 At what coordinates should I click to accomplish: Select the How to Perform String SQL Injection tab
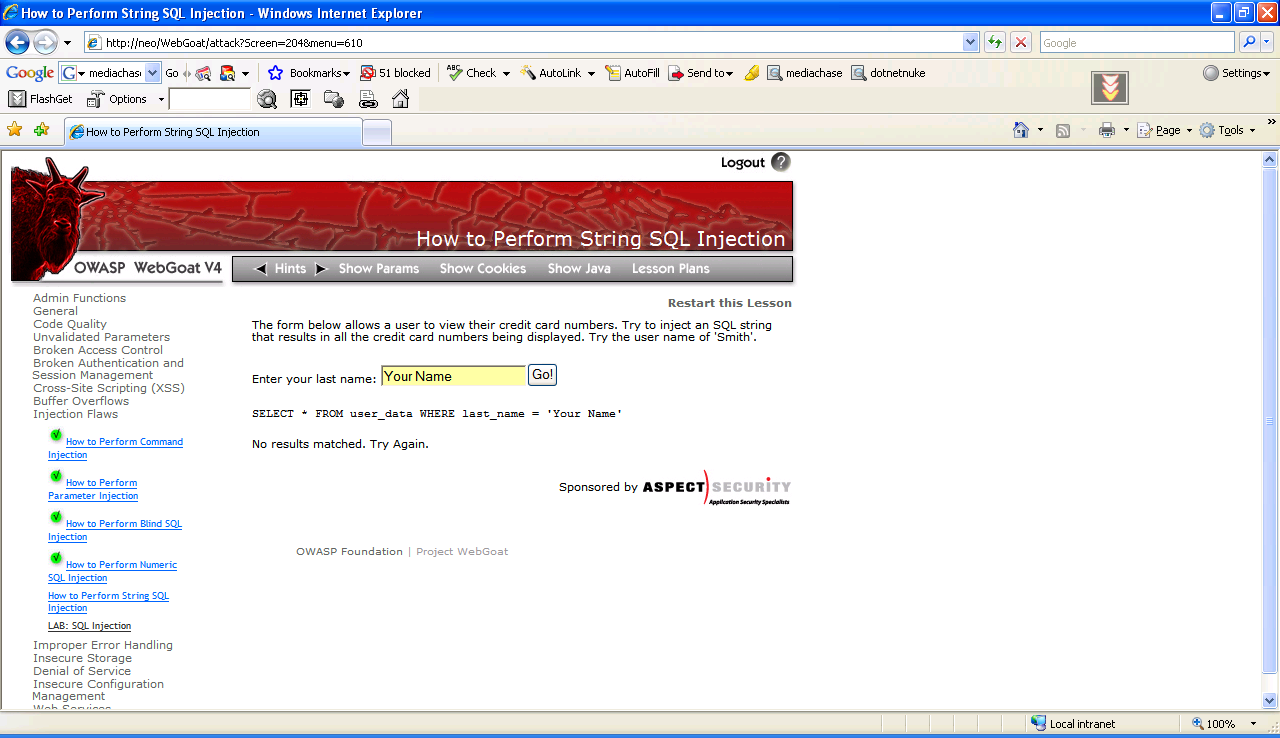coord(213,132)
